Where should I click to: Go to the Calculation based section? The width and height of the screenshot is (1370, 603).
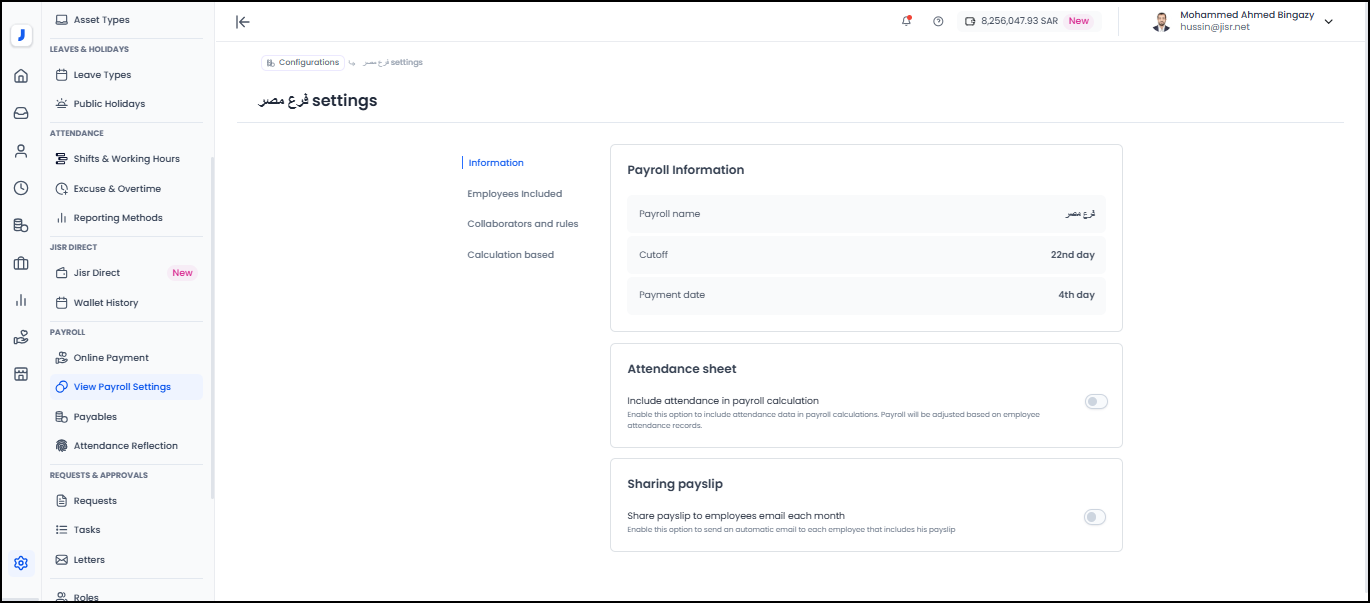510,255
